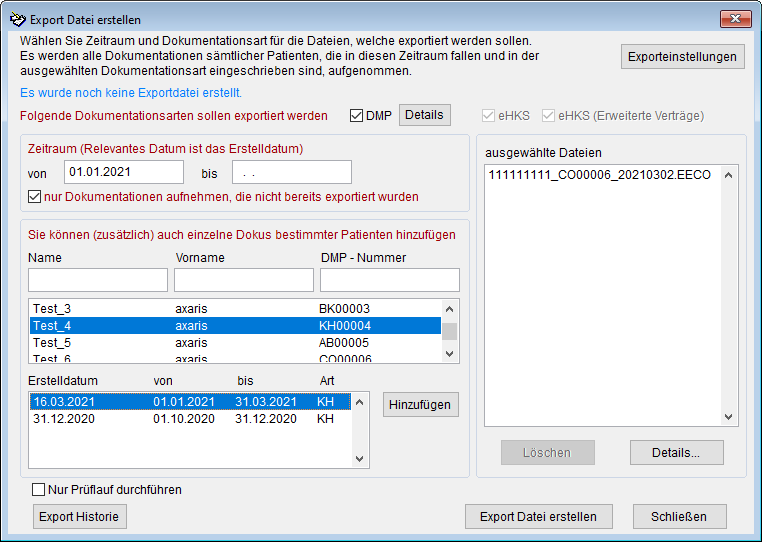Enable 'Nur Prüflauf durchführen' checkbox
Viewport: 762px width, 542px height.
point(38,490)
